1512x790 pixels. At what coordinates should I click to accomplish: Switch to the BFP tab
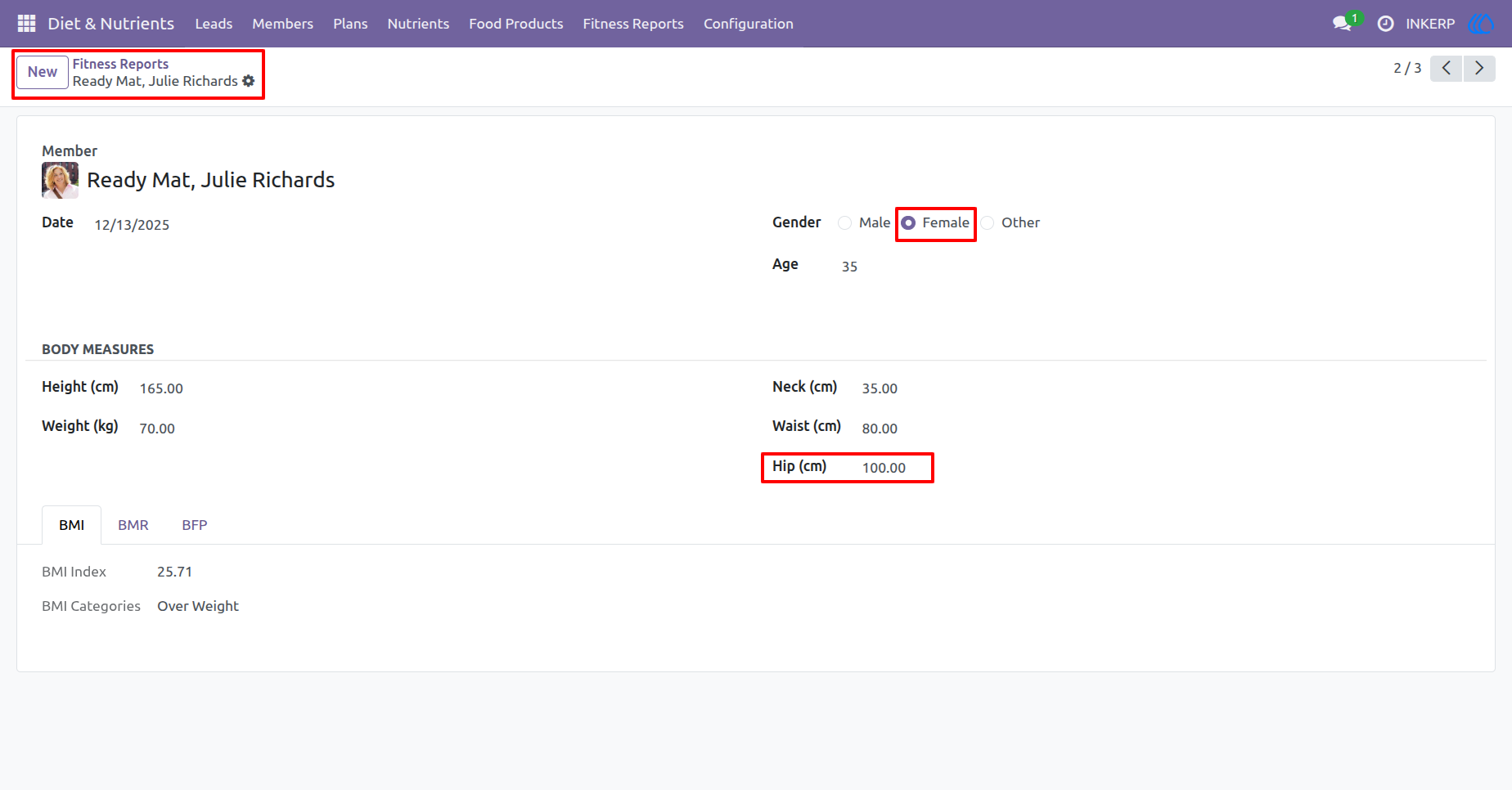(x=195, y=525)
